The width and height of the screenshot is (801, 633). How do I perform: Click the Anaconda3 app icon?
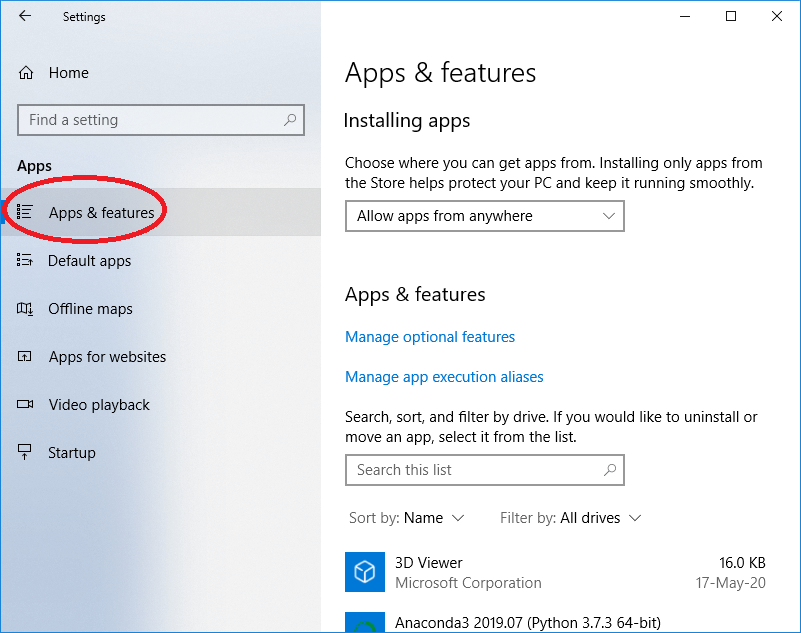coord(365,622)
